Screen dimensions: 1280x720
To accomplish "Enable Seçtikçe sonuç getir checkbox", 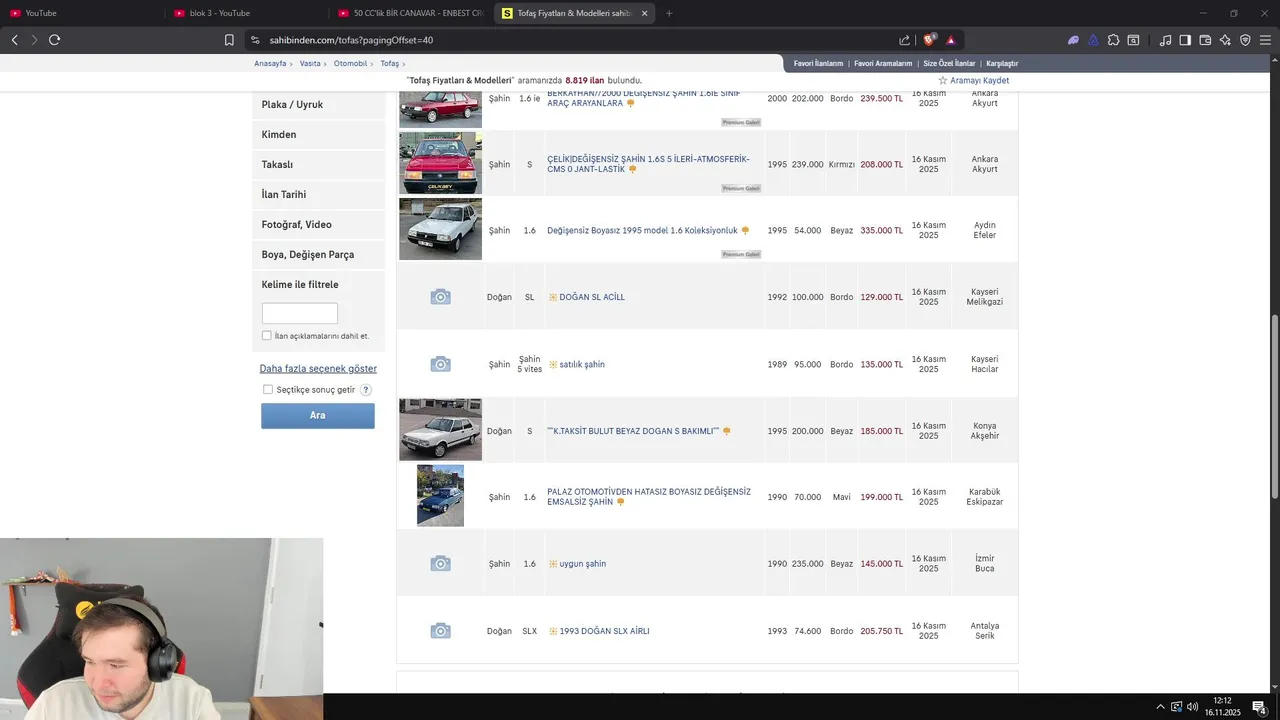I will coord(268,390).
